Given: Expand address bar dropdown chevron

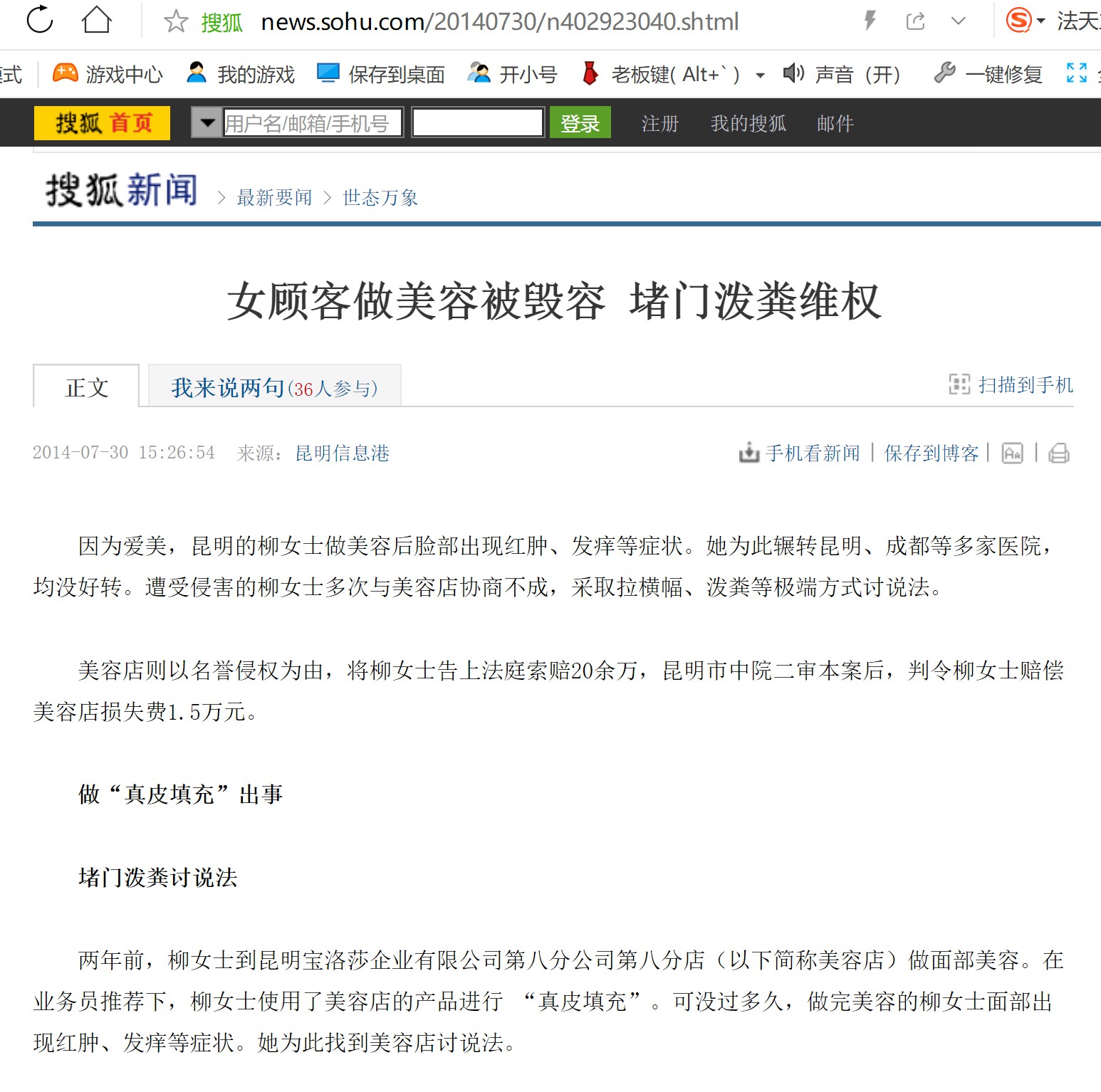Looking at the screenshot, I should (959, 21).
